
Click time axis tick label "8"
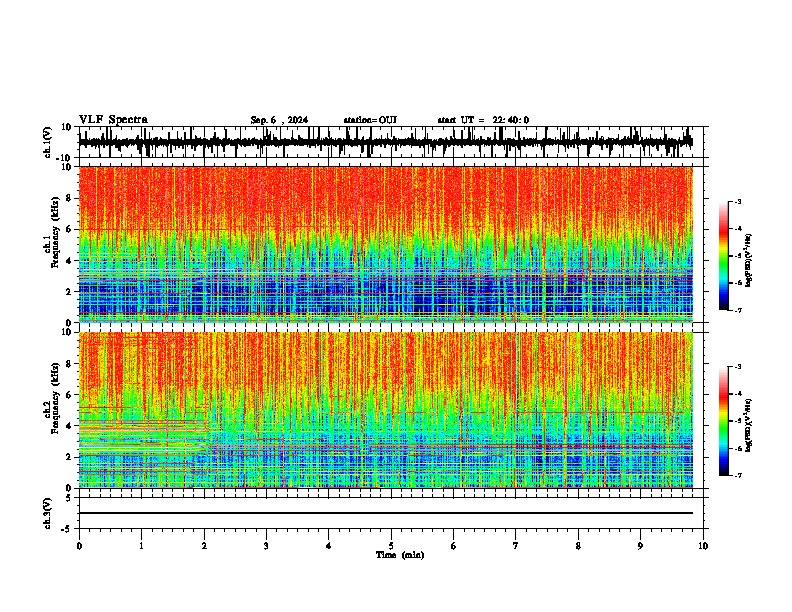578,546
